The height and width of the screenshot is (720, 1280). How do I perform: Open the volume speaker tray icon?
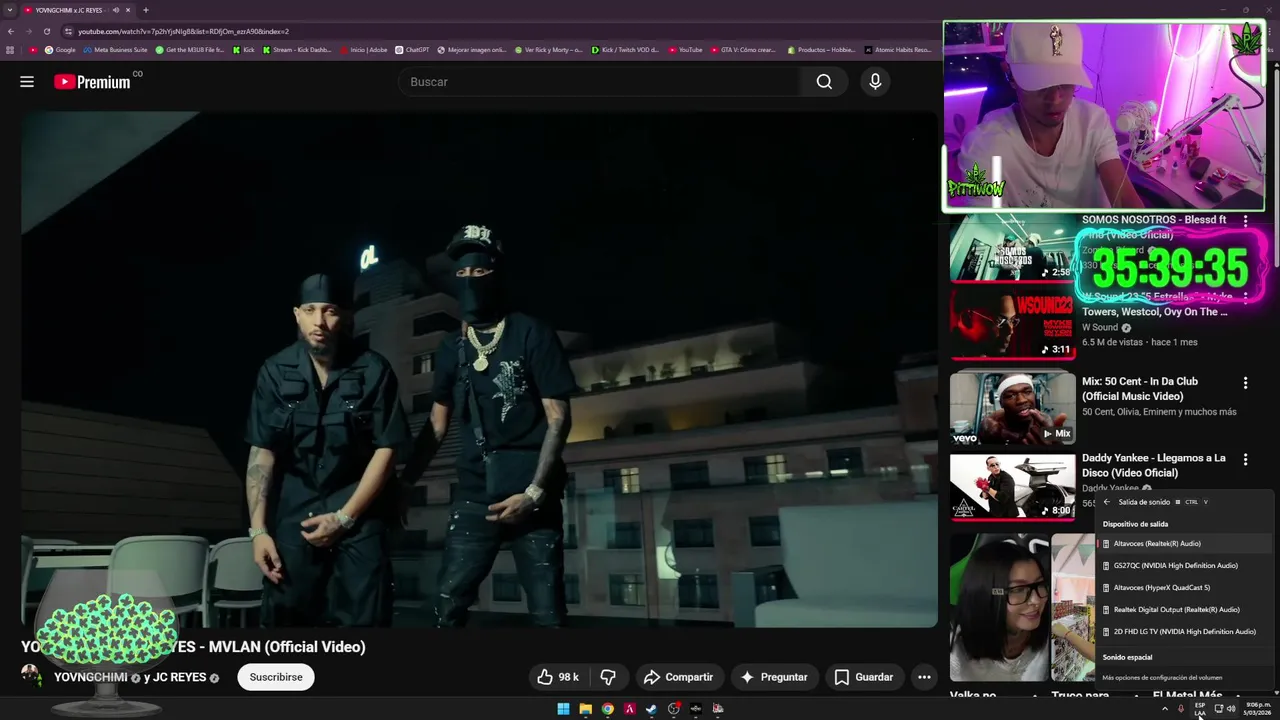pos(1231,709)
